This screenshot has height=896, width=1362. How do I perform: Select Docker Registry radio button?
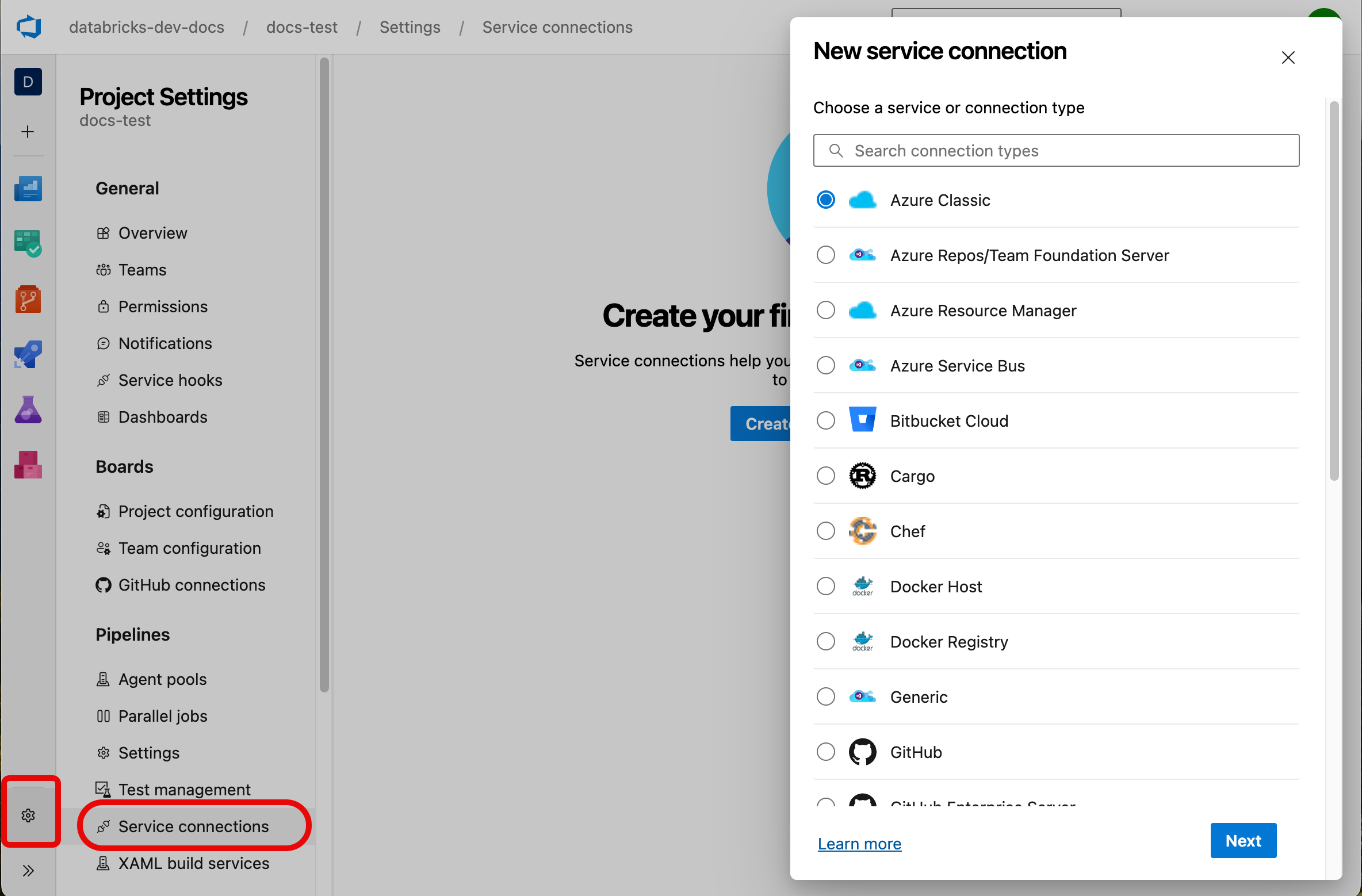click(826, 640)
